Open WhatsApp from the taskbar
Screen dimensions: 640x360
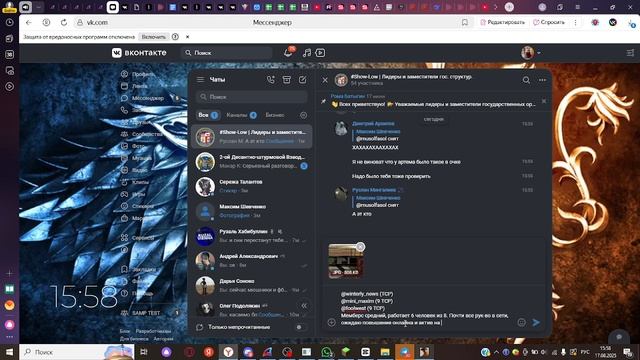pos(326,352)
